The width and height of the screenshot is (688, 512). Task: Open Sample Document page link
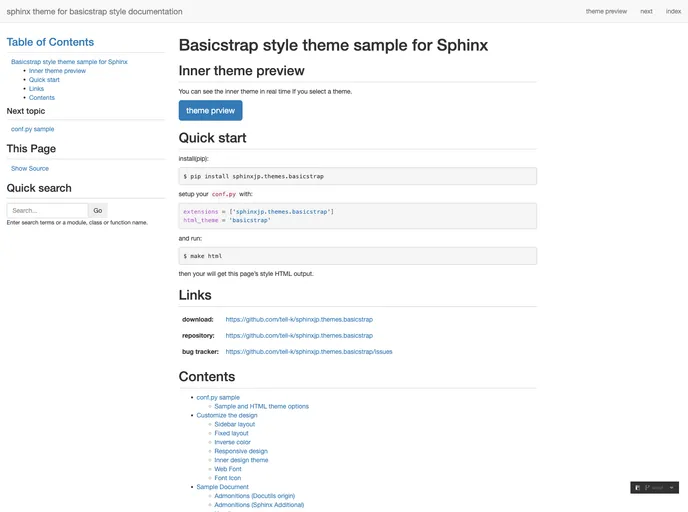pyautogui.click(x=222, y=487)
